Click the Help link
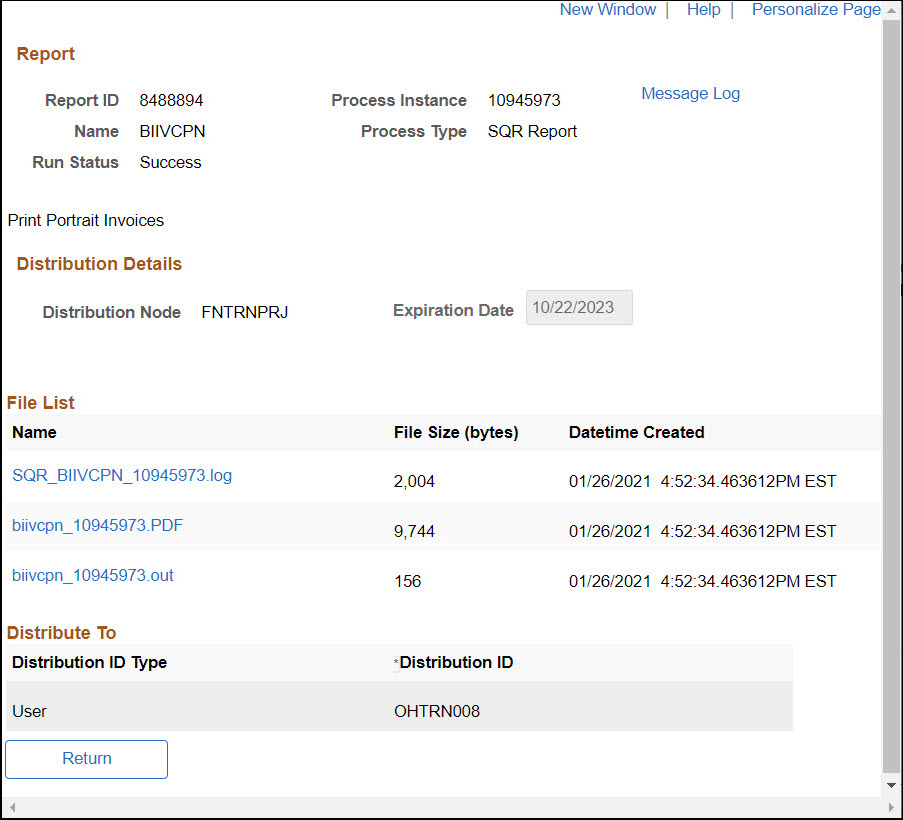This screenshot has height=820, width=903. [703, 10]
